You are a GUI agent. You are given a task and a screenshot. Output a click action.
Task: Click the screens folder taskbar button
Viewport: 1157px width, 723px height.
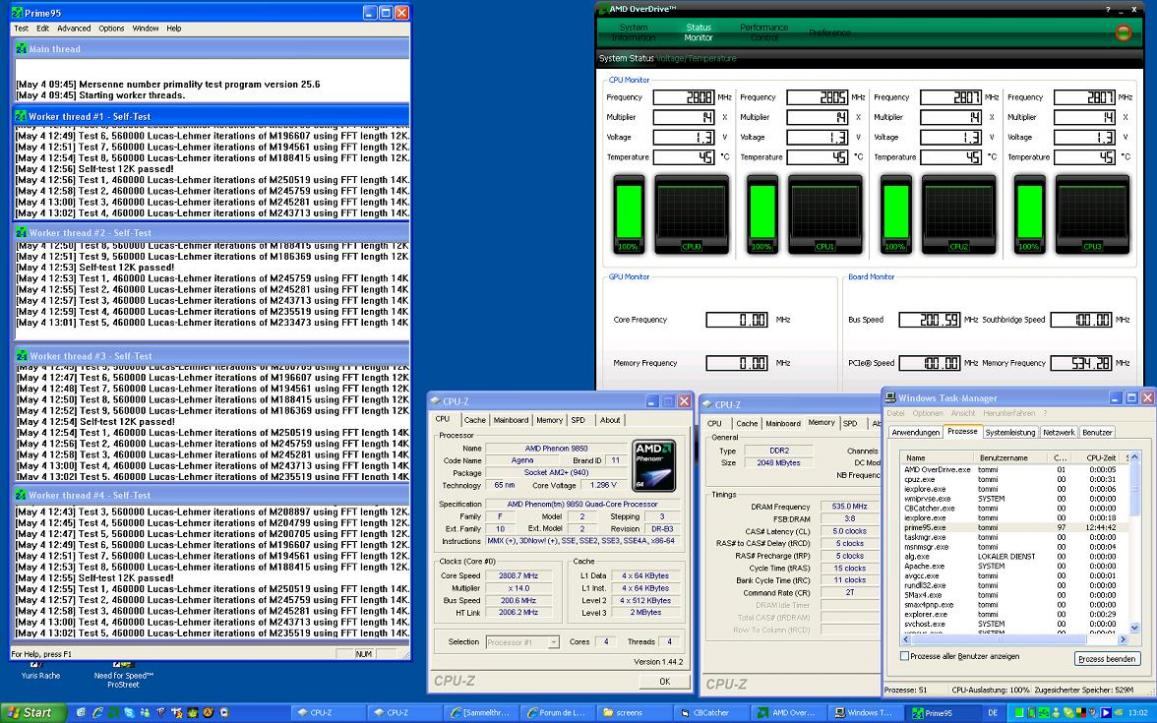(x=629, y=713)
